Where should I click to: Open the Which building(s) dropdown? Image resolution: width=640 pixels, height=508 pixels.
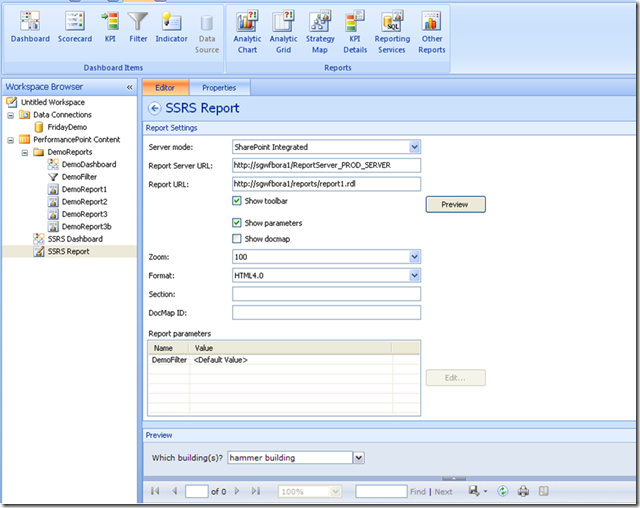(358, 458)
